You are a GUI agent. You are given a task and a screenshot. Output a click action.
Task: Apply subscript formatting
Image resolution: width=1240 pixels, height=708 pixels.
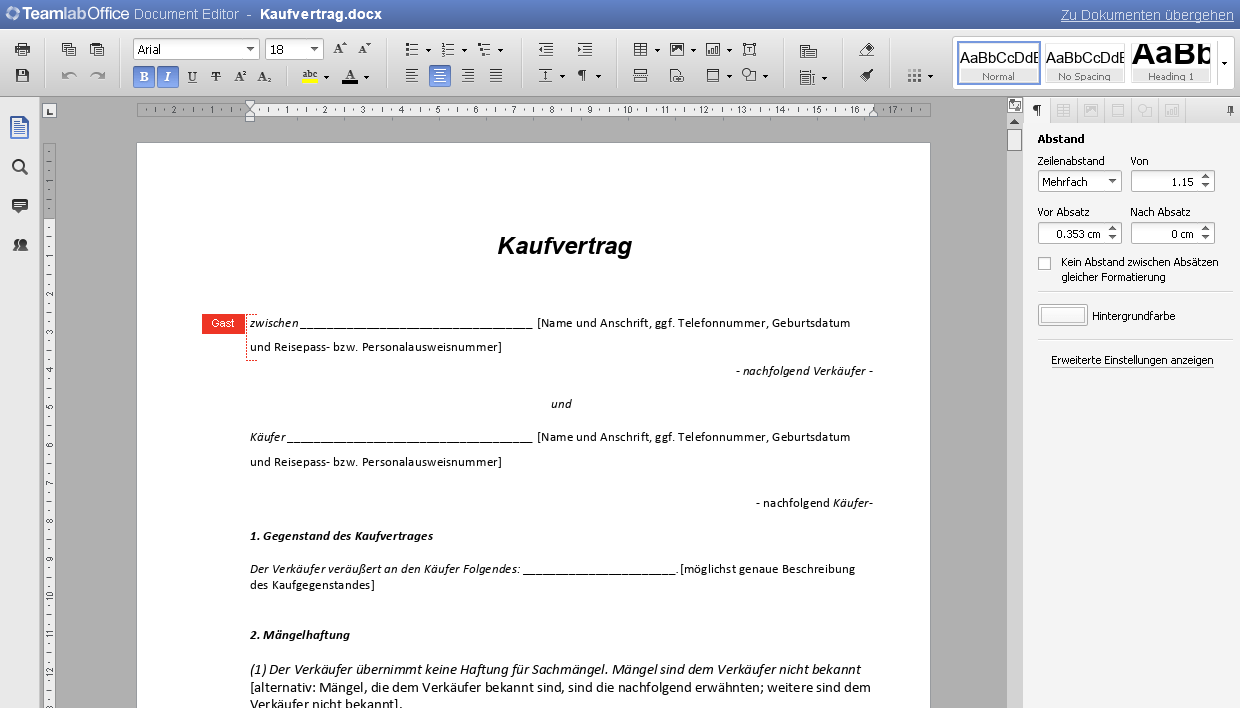coord(264,76)
